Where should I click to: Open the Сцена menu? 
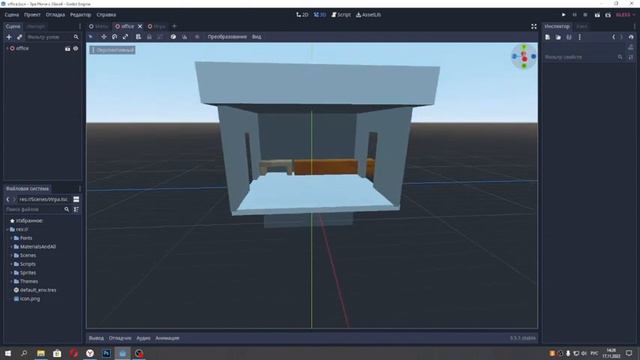(x=12, y=15)
